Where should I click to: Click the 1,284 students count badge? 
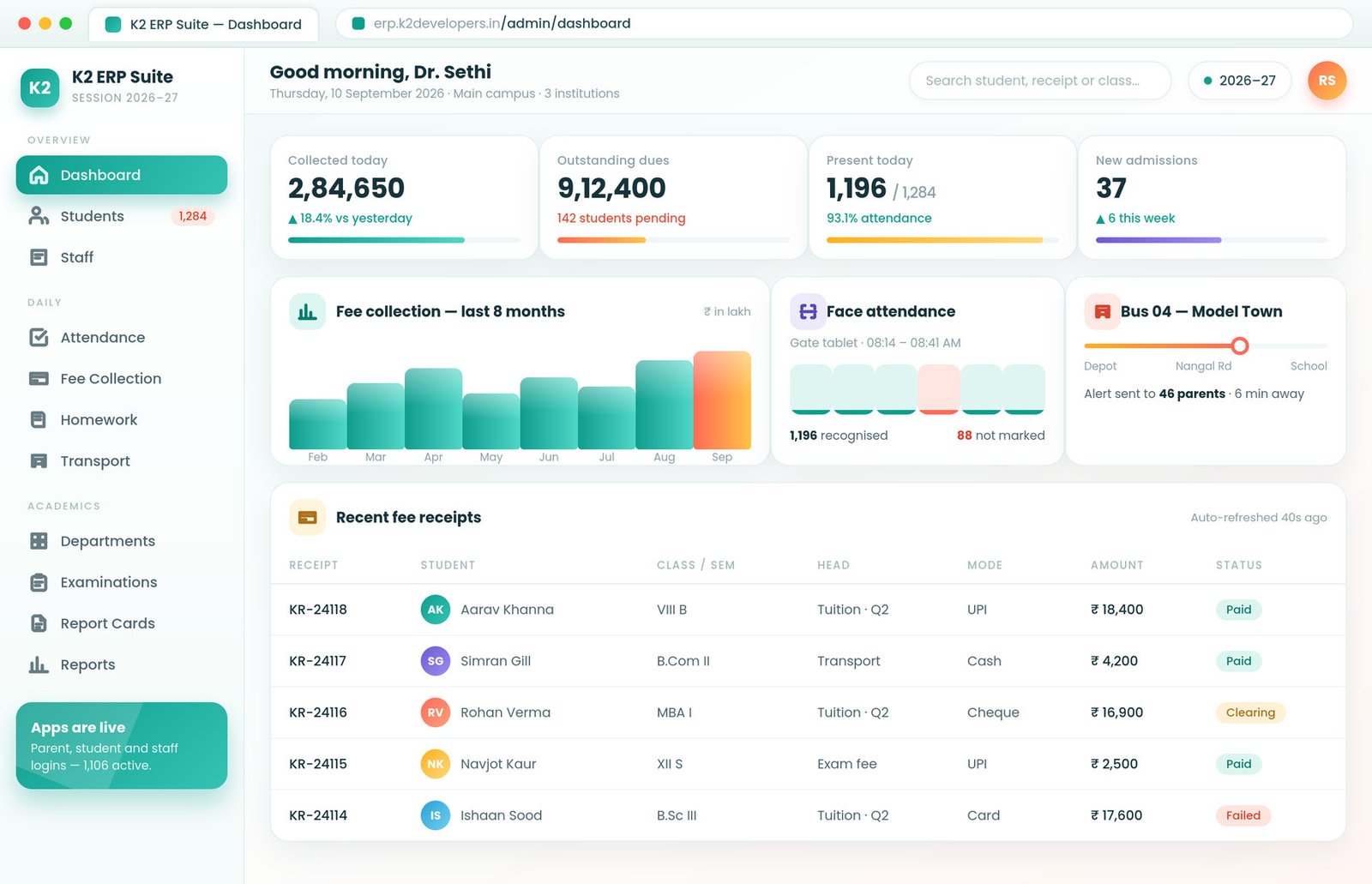click(193, 216)
